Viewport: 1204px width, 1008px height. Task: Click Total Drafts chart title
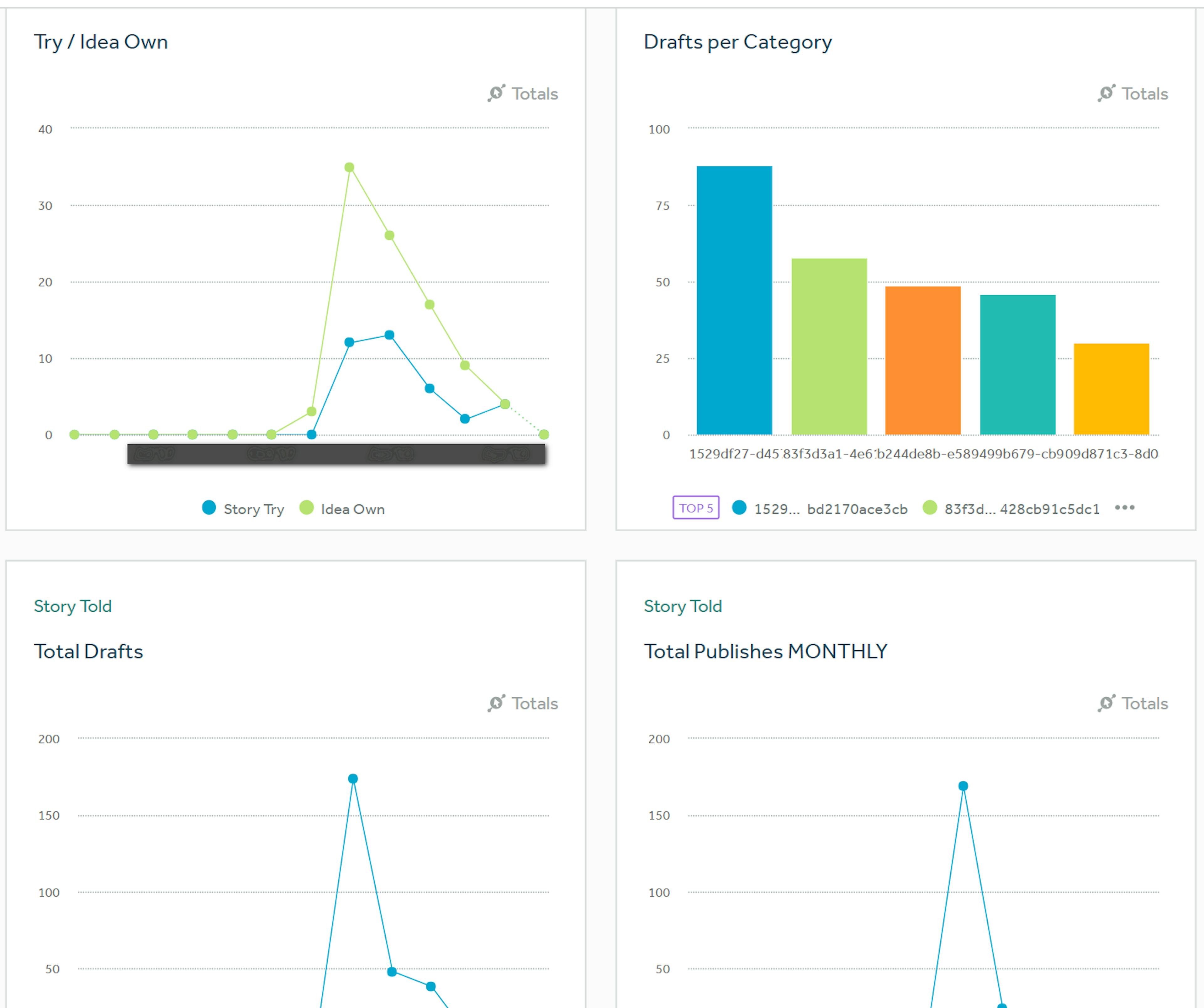88,651
